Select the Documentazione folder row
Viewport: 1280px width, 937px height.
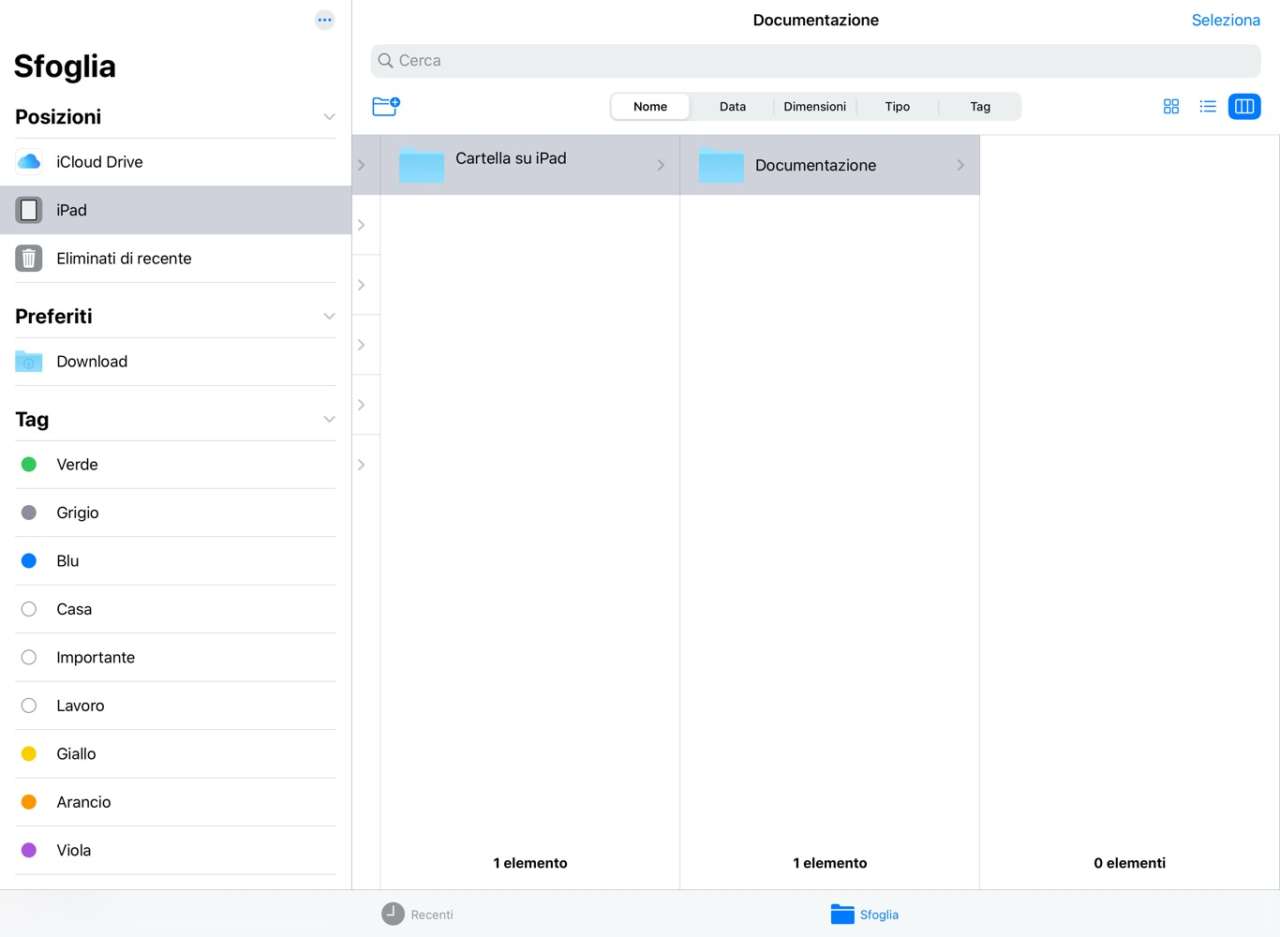(830, 165)
